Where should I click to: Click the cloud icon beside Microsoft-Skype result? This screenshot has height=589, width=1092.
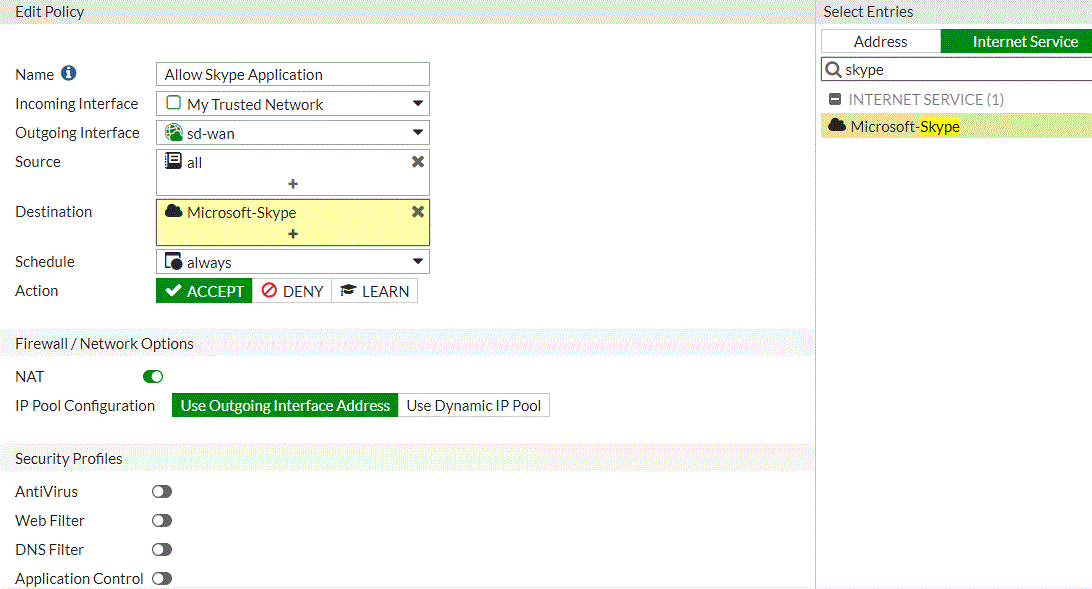[x=836, y=125]
